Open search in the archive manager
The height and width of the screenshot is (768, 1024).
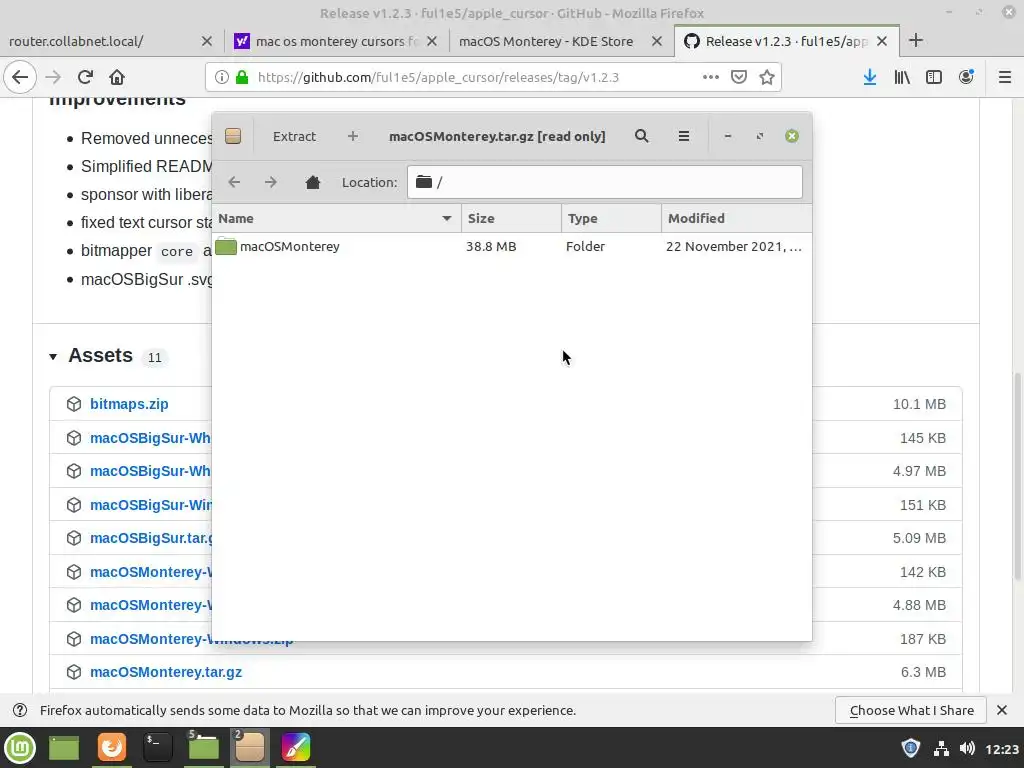pos(641,136)
